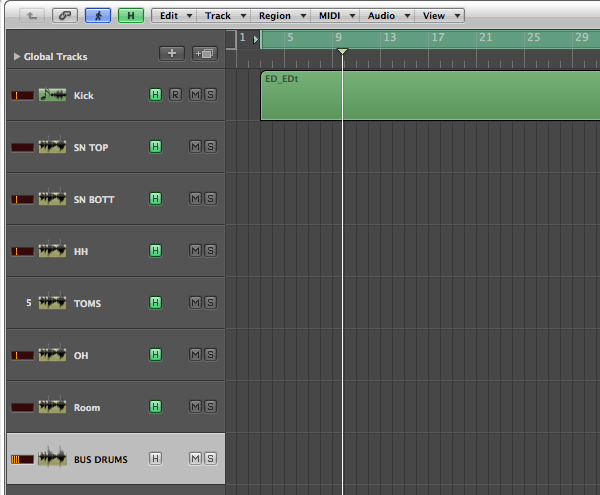Image resolution: width=600 pixels, height=495 pixels.
Task: Toggle Hide on the SN BOTT track
Action: (155, 199)
